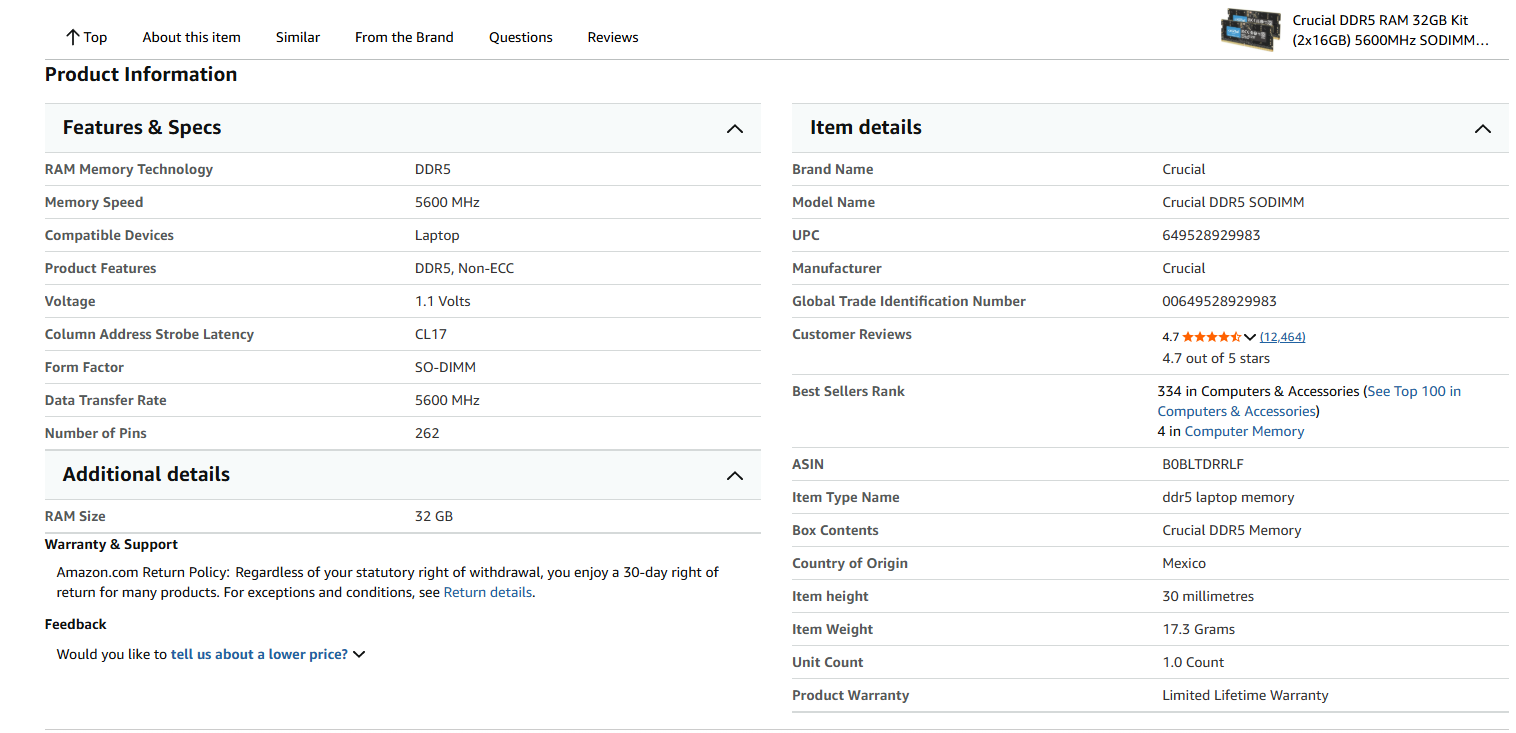The width and height of the screenshot is (1516, 733).
Task: Click tell us about a lower price
Action: pos(259,654)
